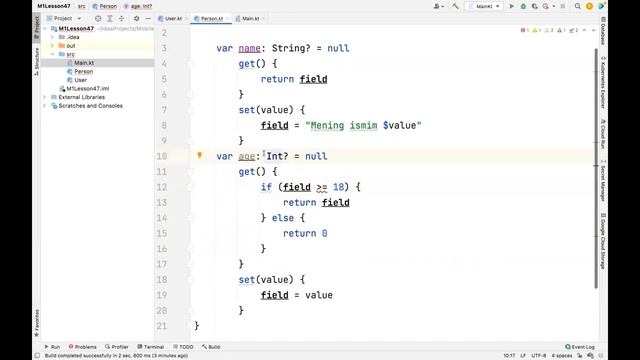Image resolution: width=640 pixels, height=360 pixels.
Task: Click the tool window quick access icon in the status bar
Action: (x=37, y=356)
